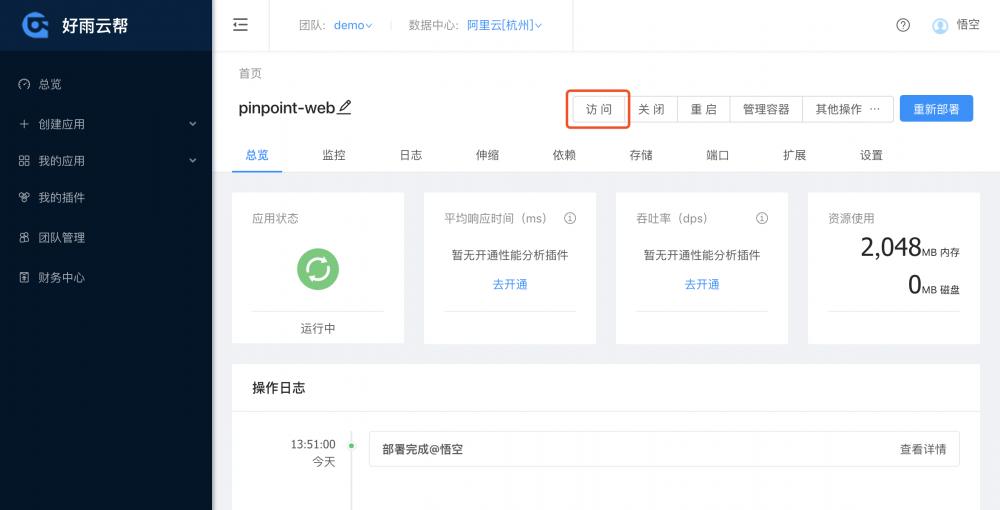Click the 访问 button

(599, 109)
